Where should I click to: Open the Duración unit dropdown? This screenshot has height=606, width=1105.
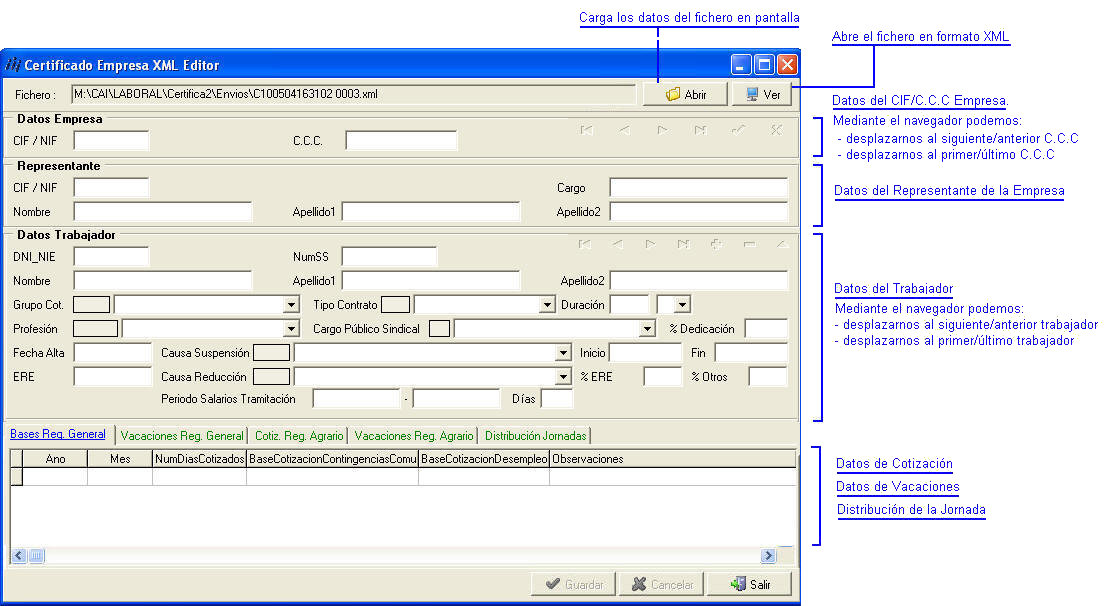[x=682, y=305]
